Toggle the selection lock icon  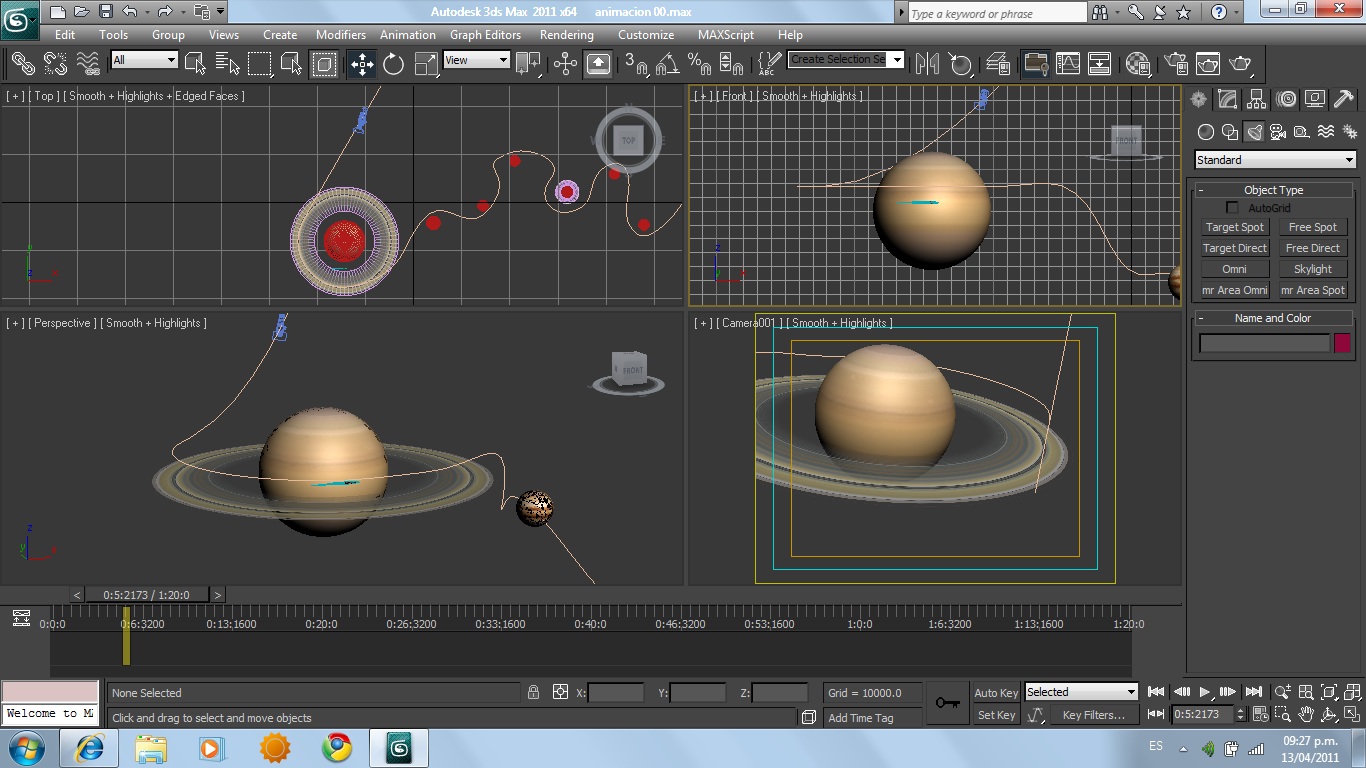534,692
